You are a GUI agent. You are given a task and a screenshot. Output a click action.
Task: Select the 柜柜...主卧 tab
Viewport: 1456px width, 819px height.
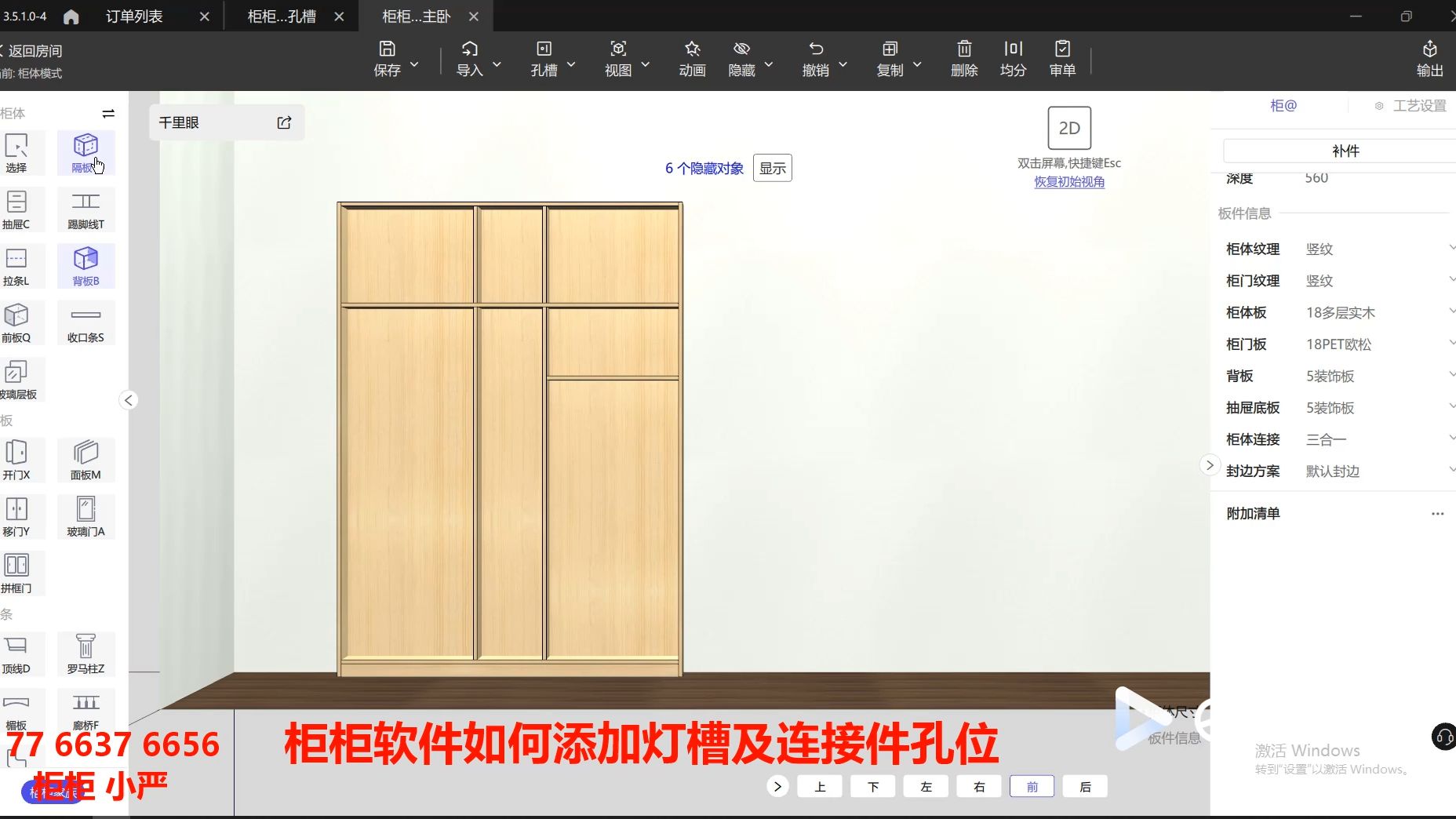click(x=417, y=16)
